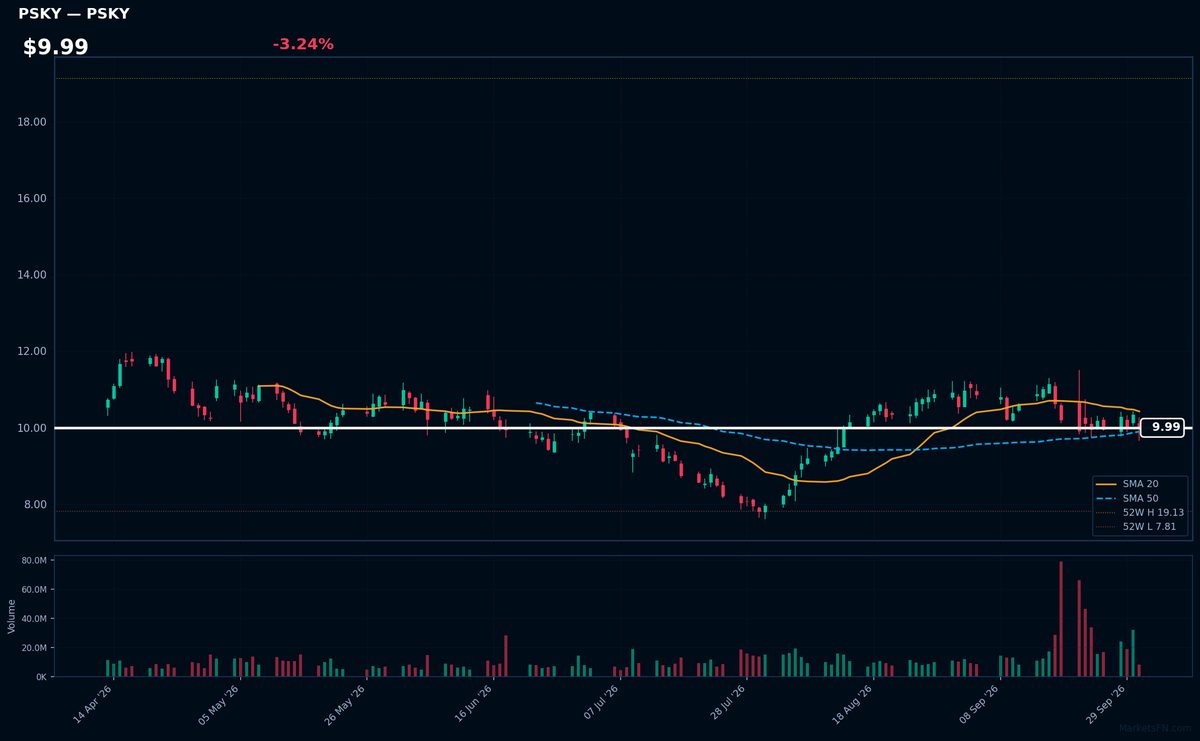
Task: Click the -3.24% change value
Action: click(303, 44)
